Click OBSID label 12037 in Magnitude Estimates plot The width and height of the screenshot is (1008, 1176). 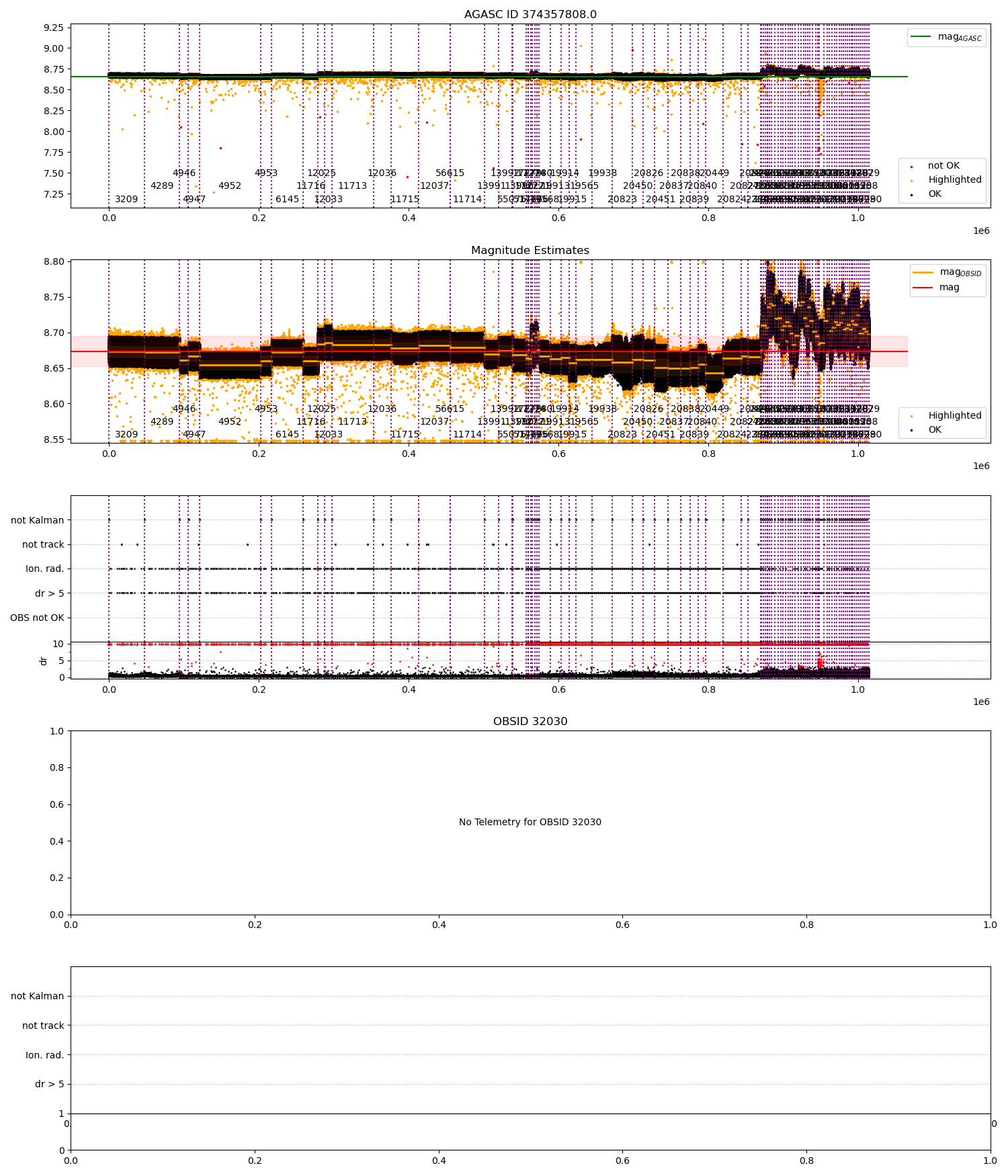click(x=435, y=422)
